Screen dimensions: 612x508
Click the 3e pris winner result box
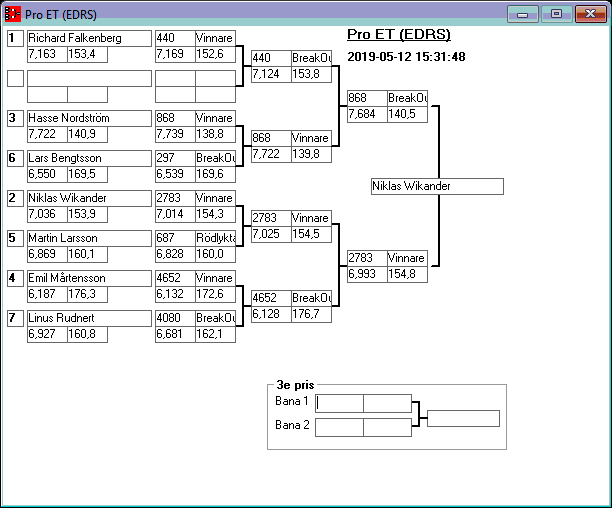[463, 418]
